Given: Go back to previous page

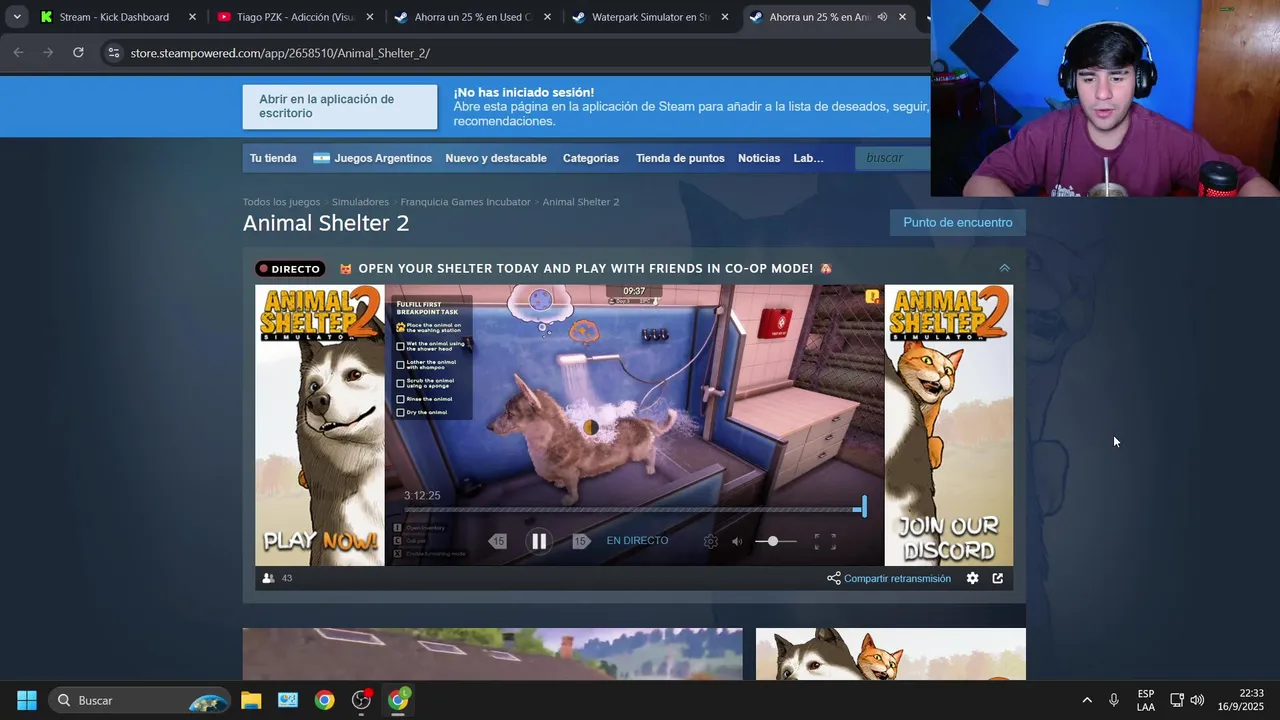Looking at the screenshot, I should click(x=18, y=52).
